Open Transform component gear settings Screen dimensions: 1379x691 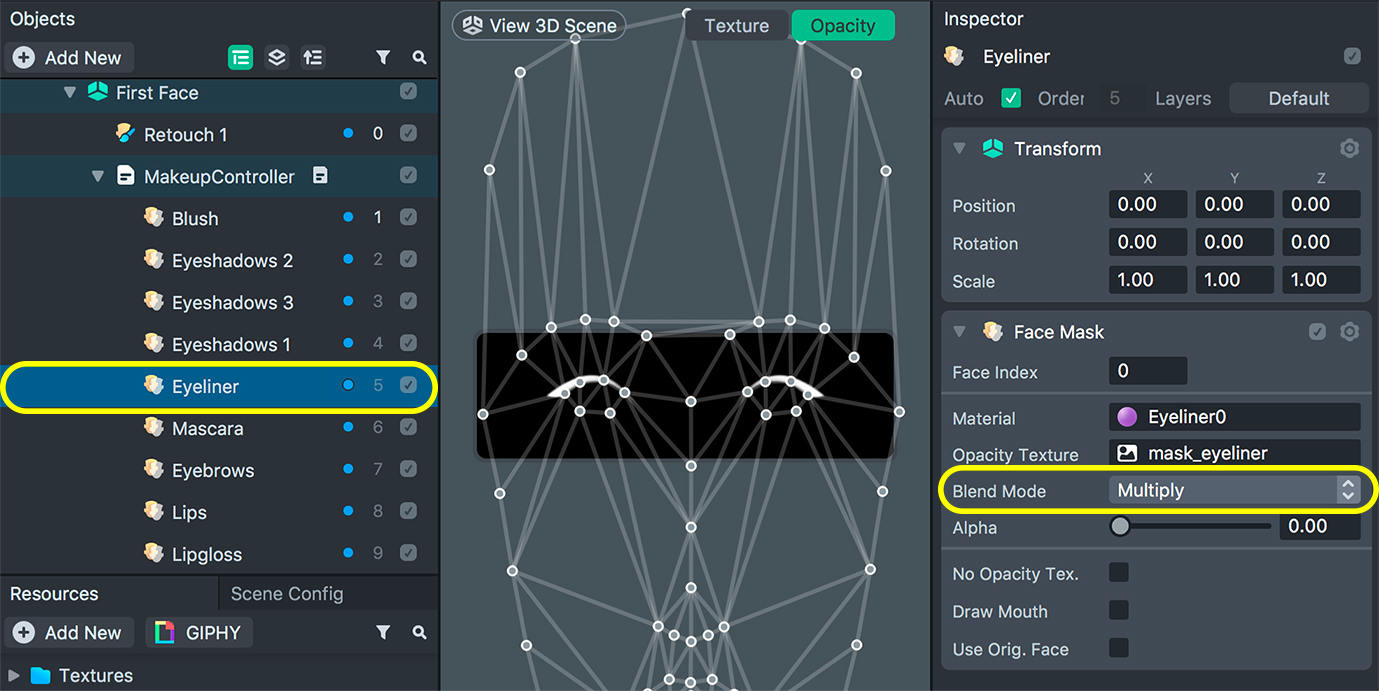1349,149
